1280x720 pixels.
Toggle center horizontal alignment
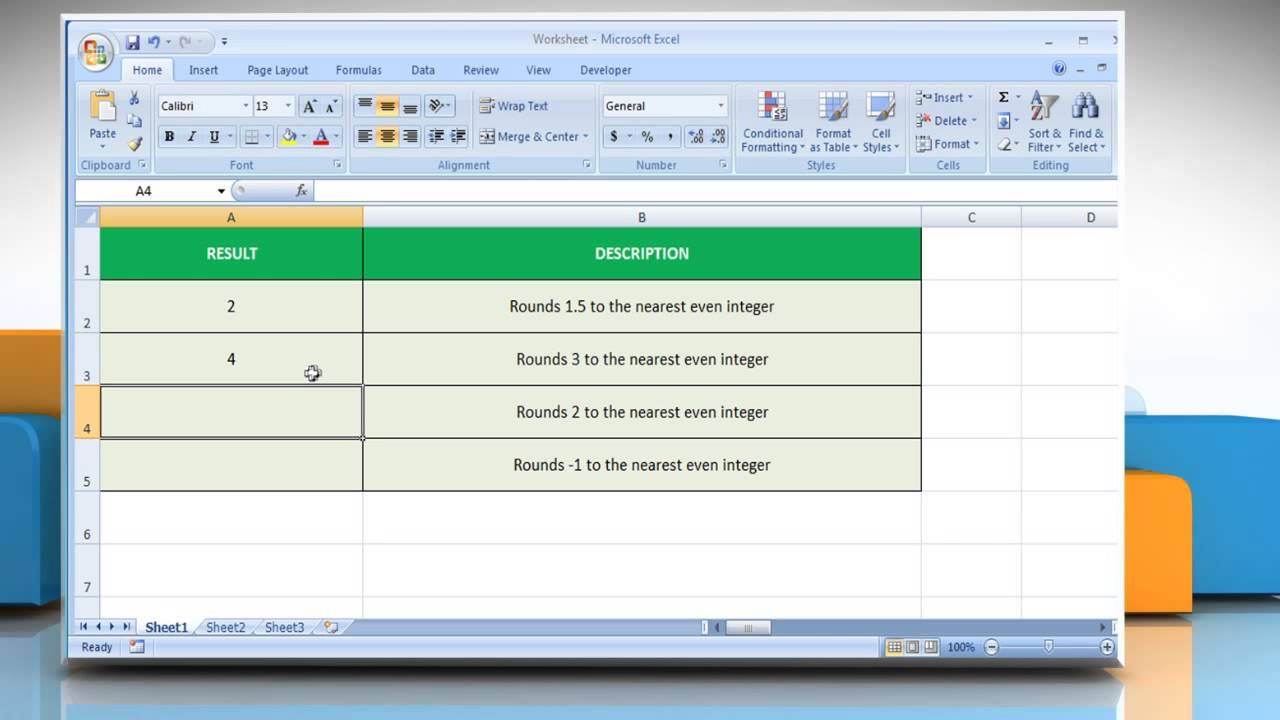pos(387,137)
